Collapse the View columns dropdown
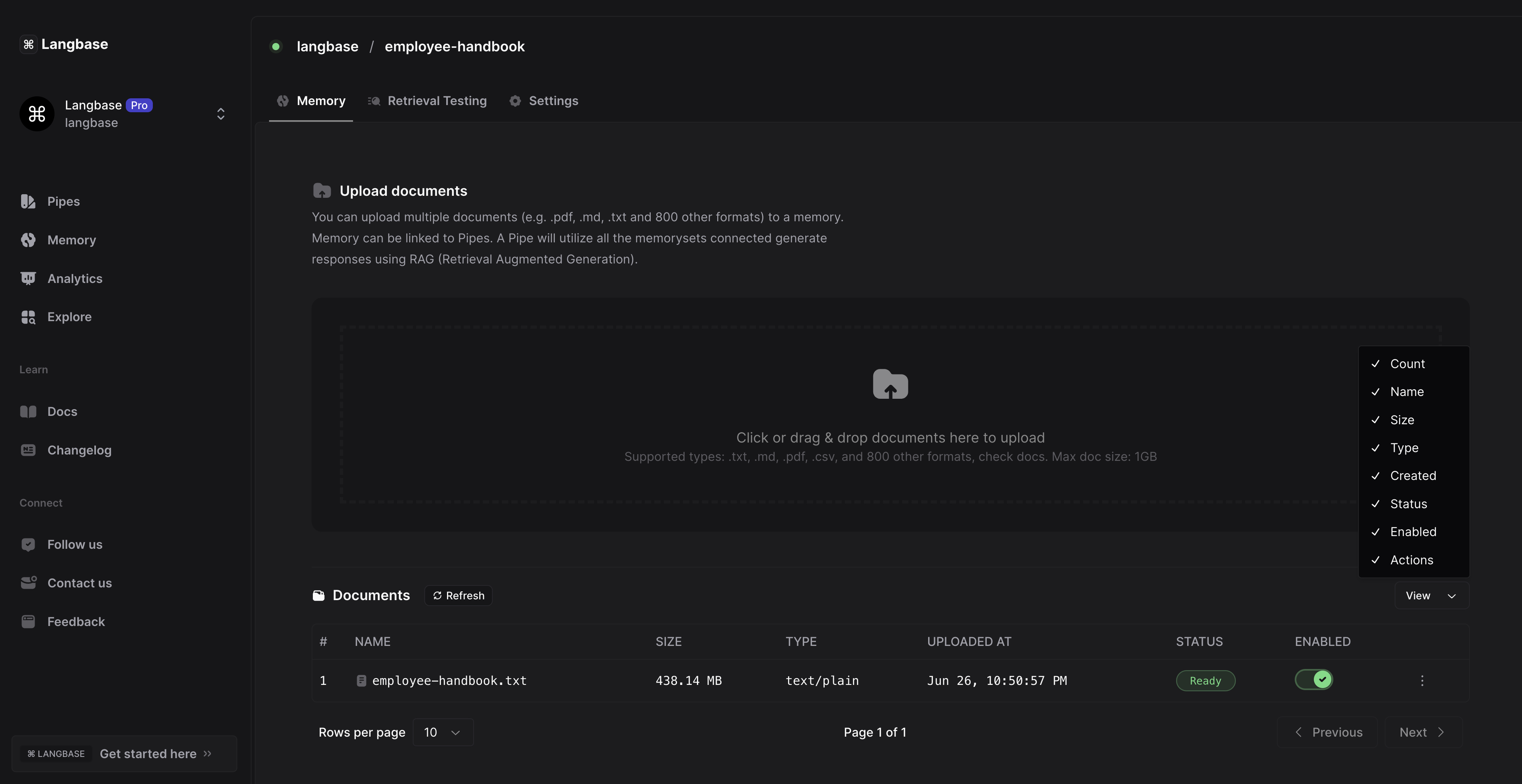The width and height of the screenshot is (1522, 784). coord(1431,595)
